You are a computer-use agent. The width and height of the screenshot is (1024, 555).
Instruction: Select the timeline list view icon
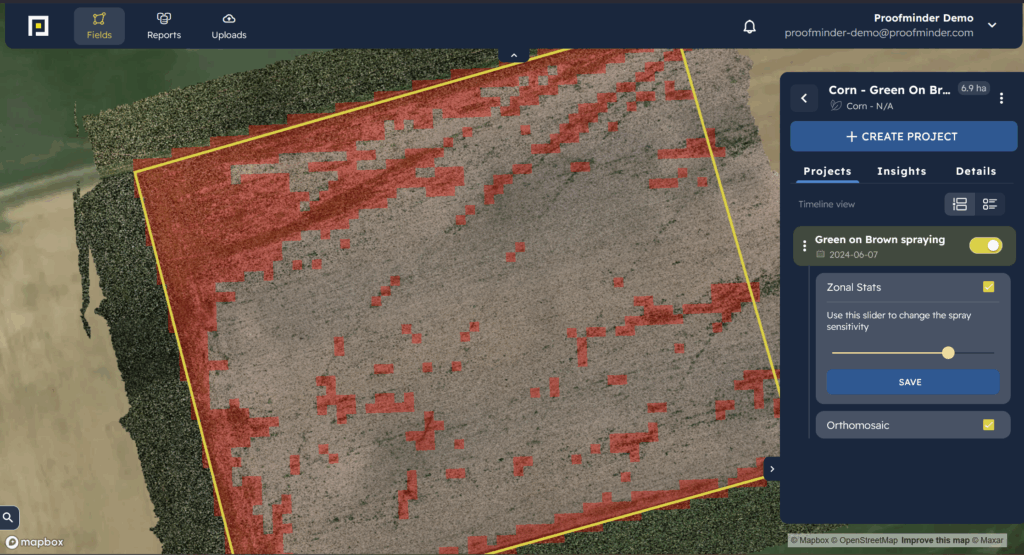click(959, 204)
